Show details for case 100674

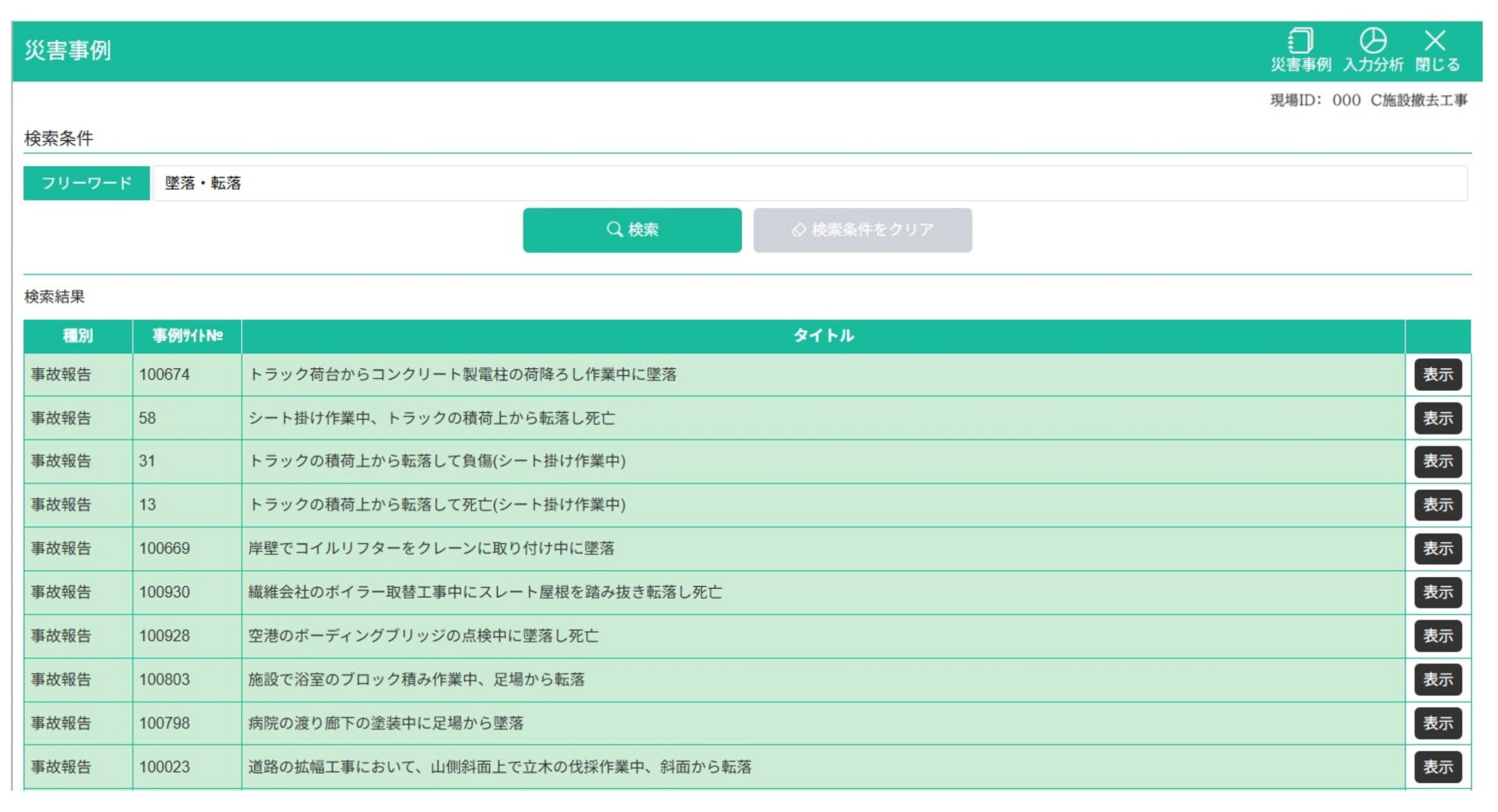tap(1438, 374)
